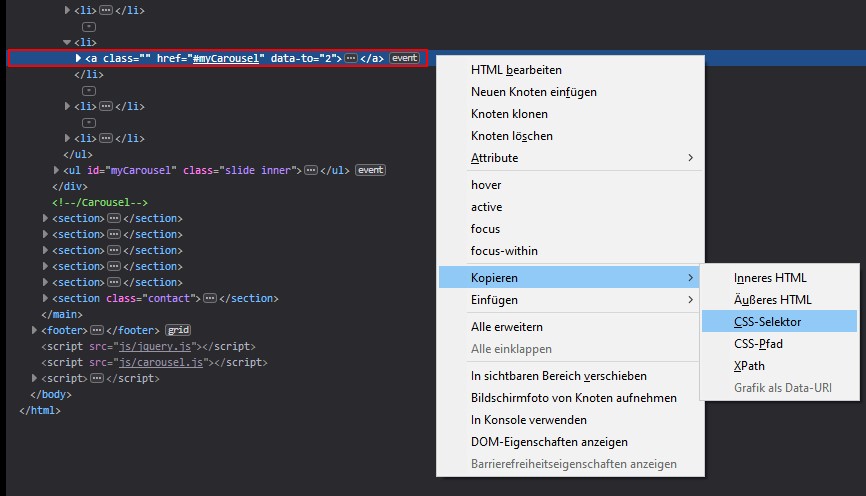Click the grid badge beside <footer>
The height and width of the screenshot is (496, 866).
pos(178,330)
